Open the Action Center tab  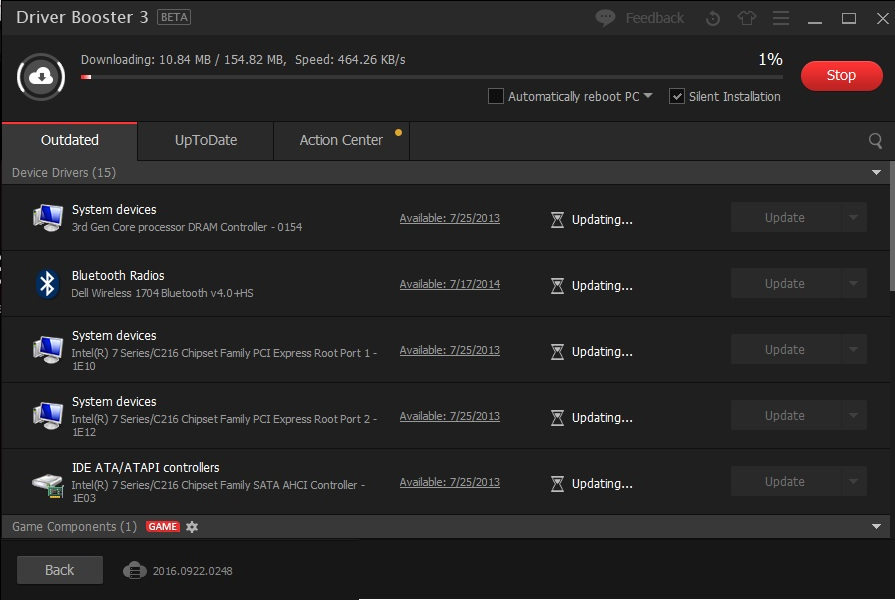click(x=341, y=140)
